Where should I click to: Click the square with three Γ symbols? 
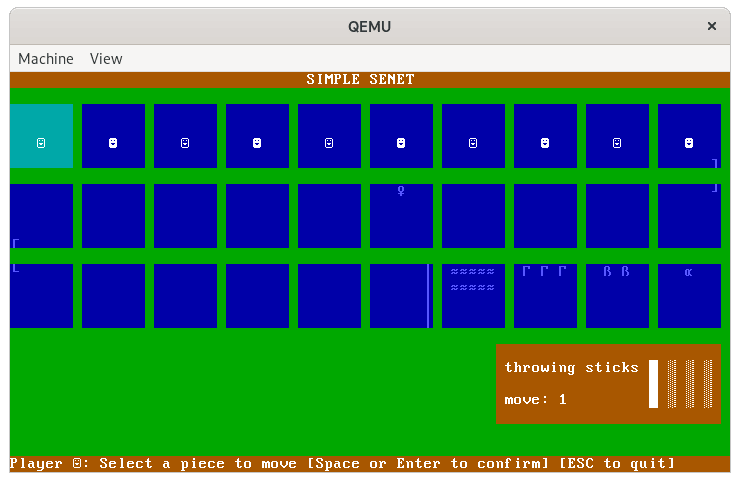545,295
